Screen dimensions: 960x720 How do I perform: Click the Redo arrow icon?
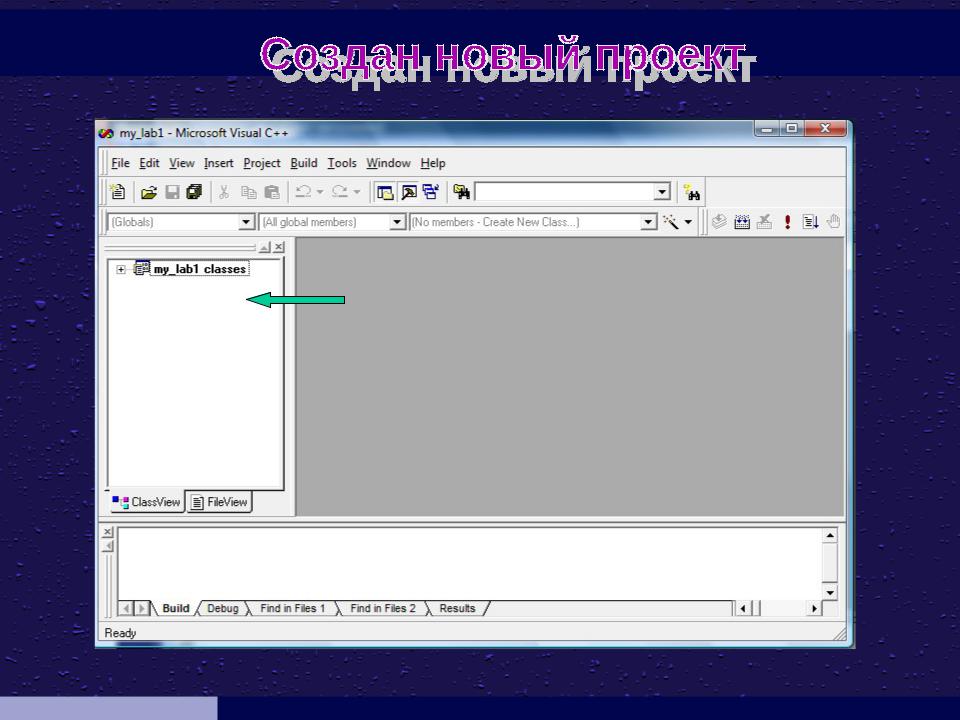pyautogui.click(x=340, y=192)
